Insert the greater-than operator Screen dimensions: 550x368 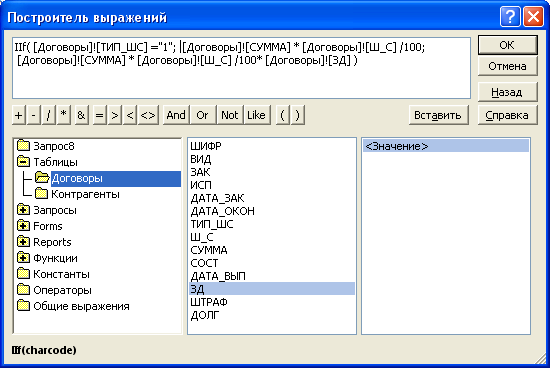coord(115,115)
